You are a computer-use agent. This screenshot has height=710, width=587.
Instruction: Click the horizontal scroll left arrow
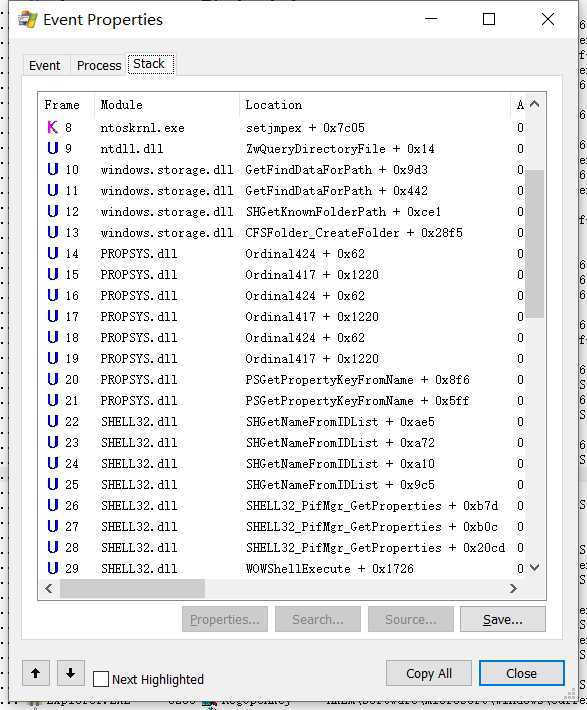pyautogui.click(x=49, y=588)
